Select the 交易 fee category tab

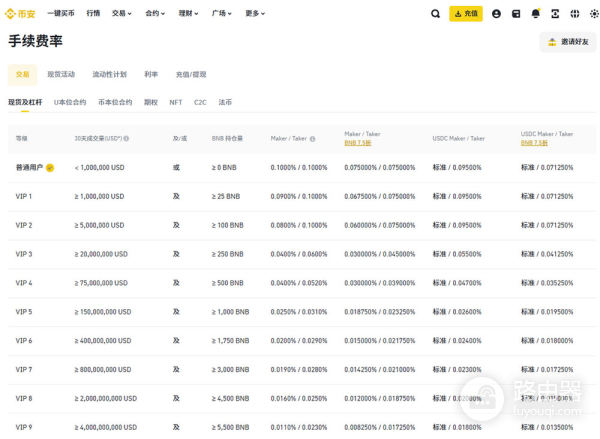23,75
